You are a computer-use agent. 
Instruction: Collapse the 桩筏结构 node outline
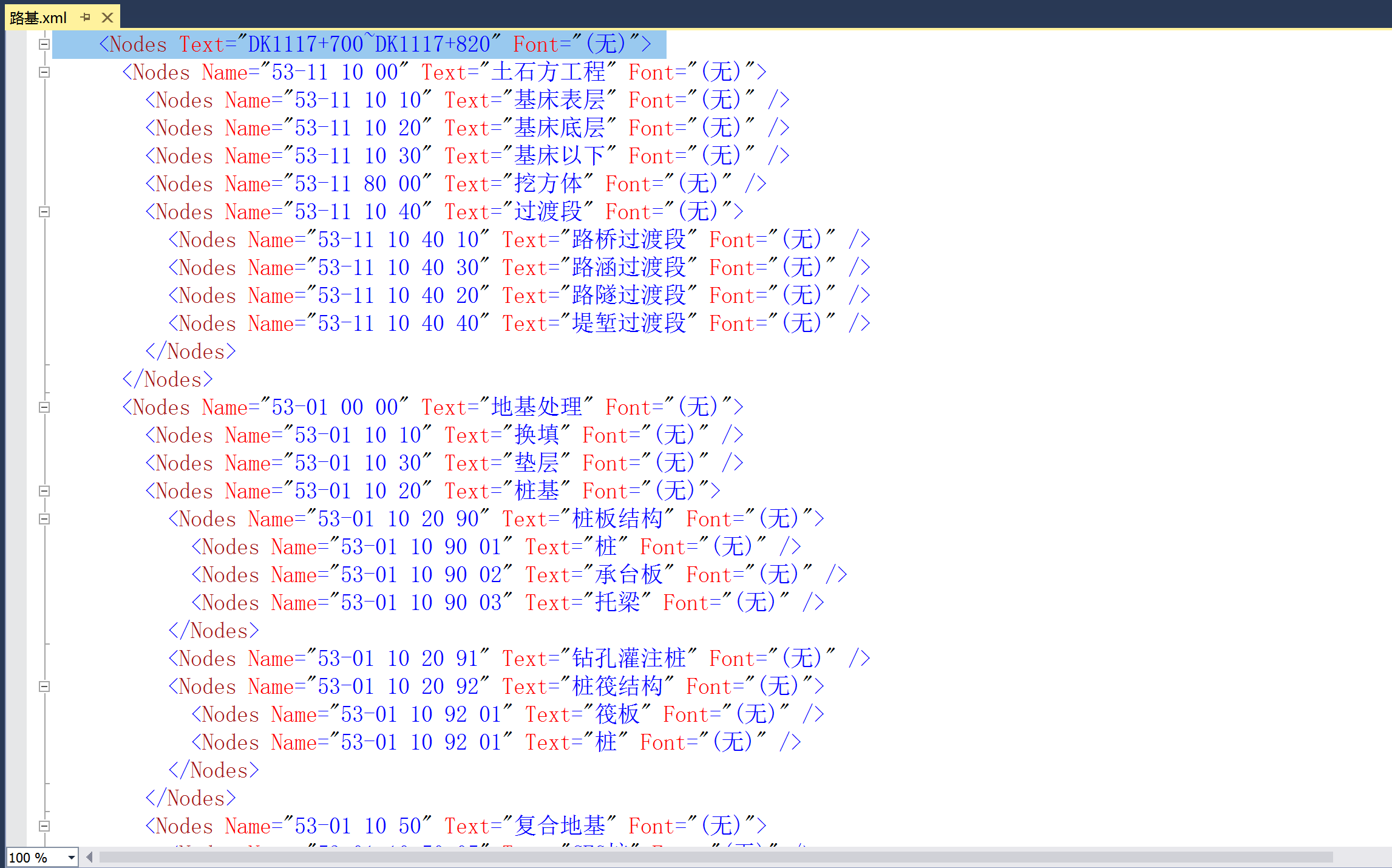coord(44,687)
